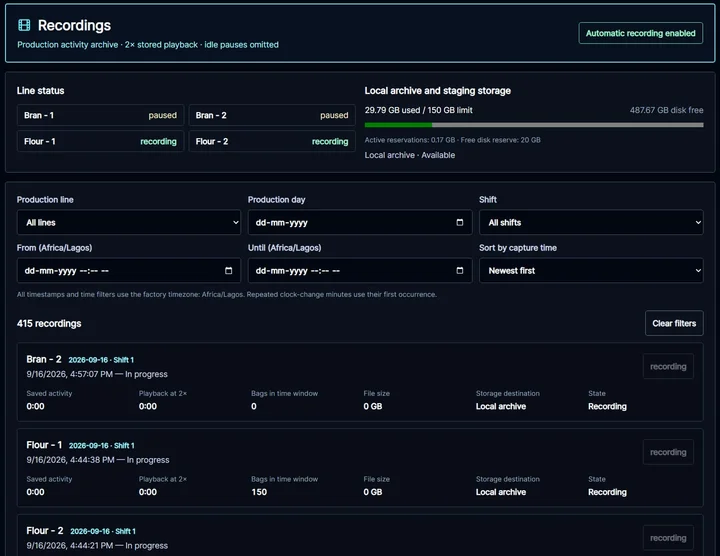Click the From (Africa/Lagos) datetime field
720x556 pixels.
tap(129, 270)
